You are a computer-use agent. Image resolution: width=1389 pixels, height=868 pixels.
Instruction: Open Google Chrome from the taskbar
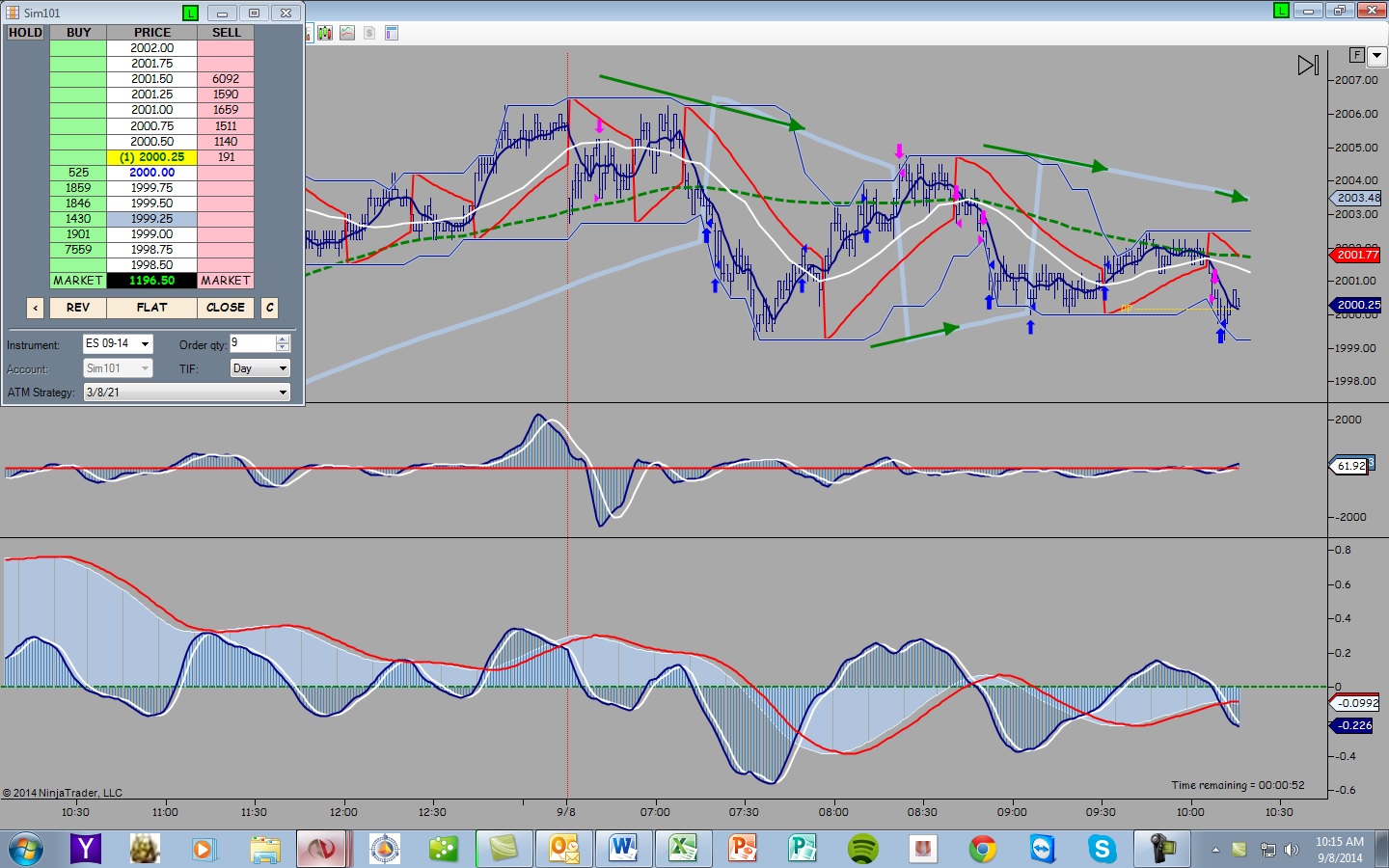point(983,849)
